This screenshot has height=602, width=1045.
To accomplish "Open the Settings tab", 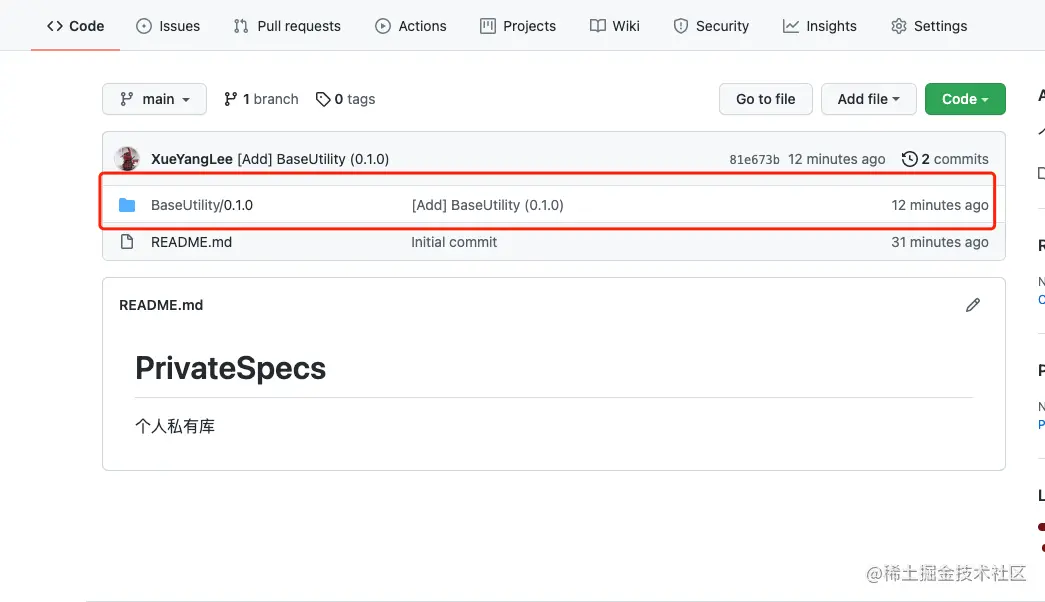I will pos(929,26).
